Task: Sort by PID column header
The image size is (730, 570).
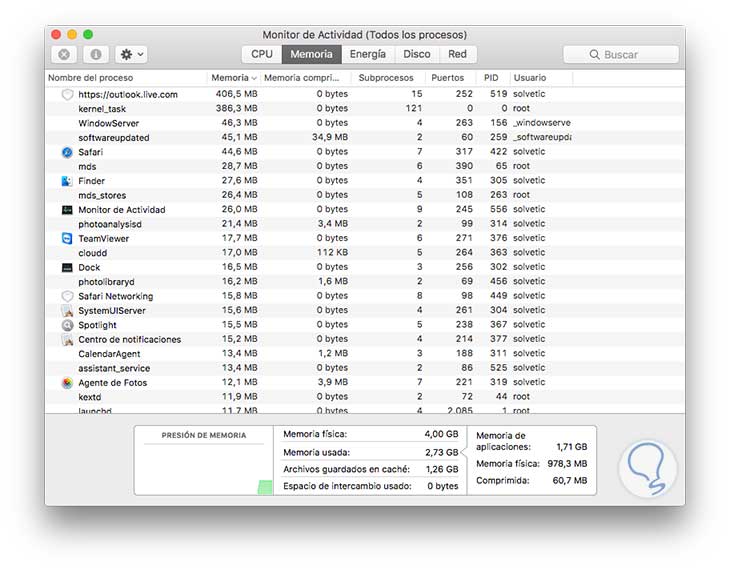Action: [x=491, y=78]
